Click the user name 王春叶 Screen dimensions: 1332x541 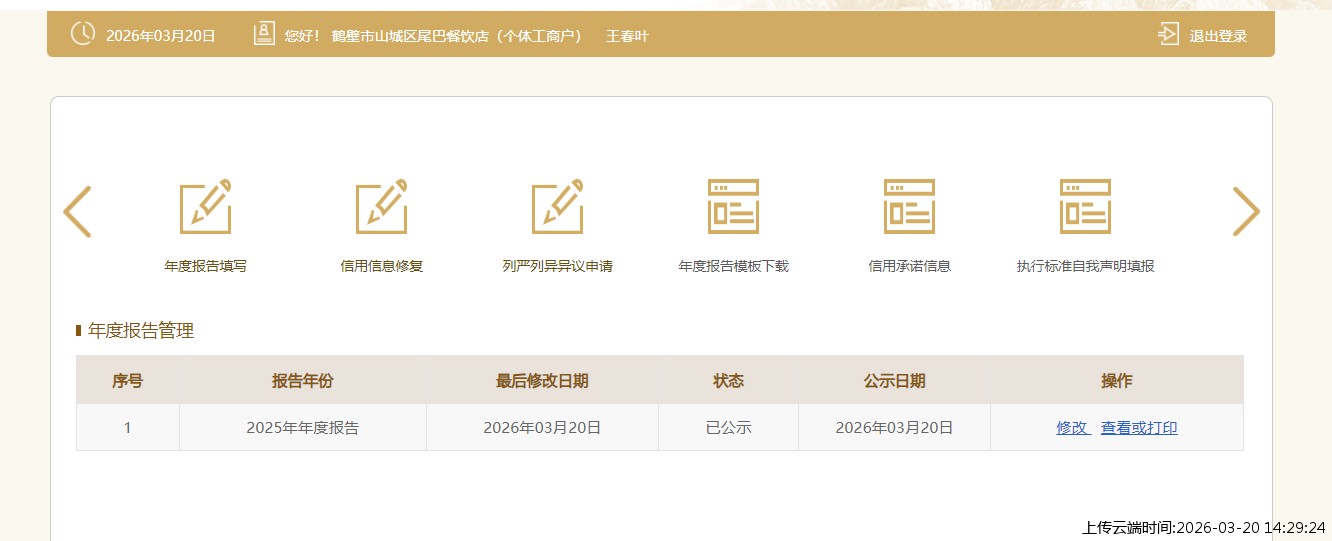[x=627, y=36]
